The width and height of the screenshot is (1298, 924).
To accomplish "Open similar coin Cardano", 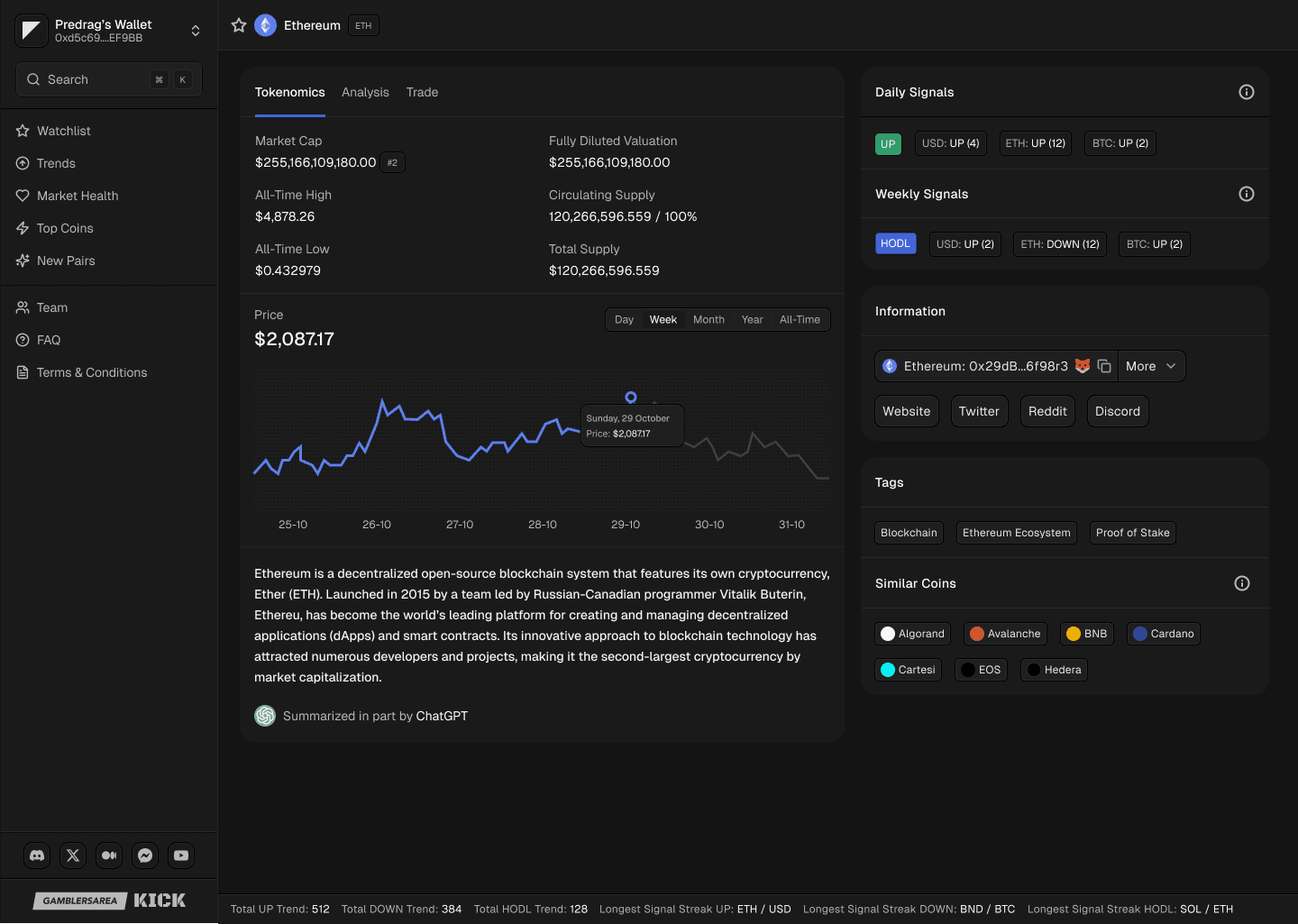I will coord(1163,634).
